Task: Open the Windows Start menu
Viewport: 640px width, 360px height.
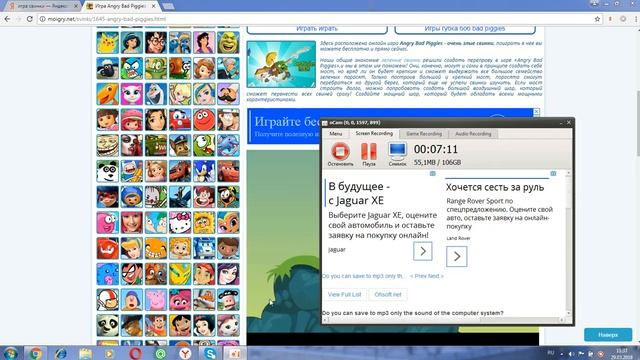Action: pos(10,353)
